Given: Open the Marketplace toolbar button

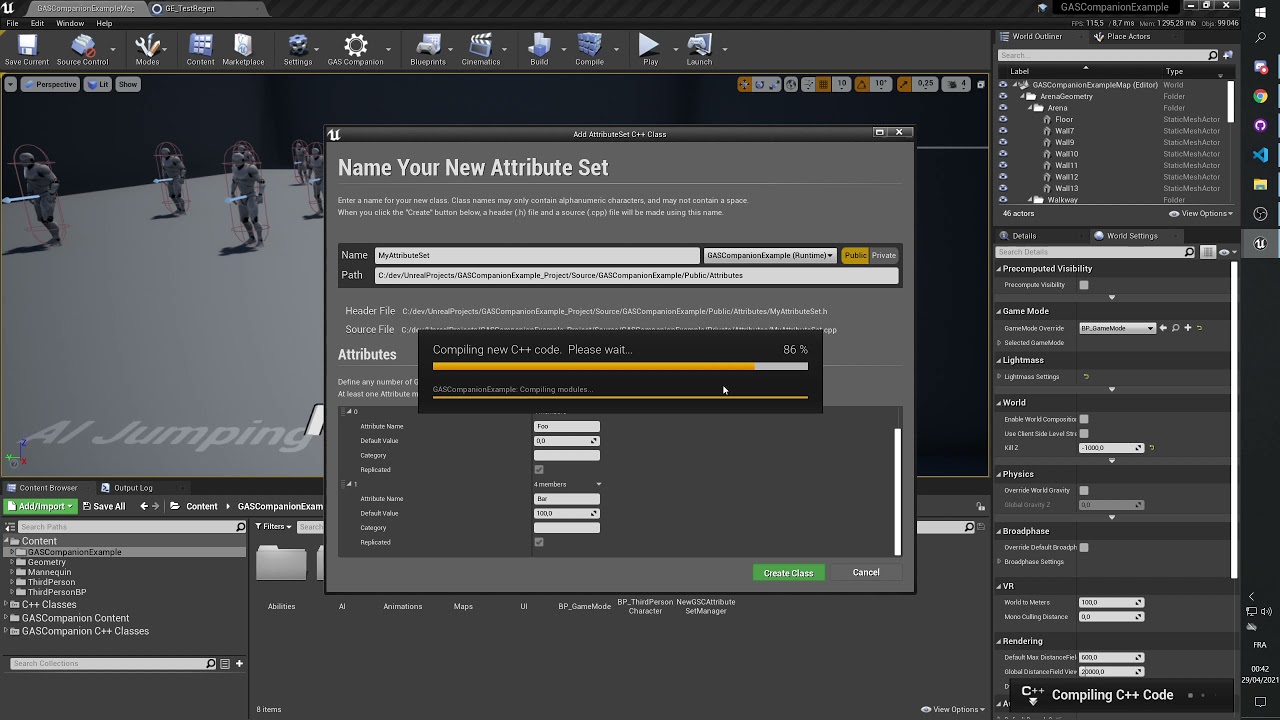Looking at the screenshot, I should [243, 50].
